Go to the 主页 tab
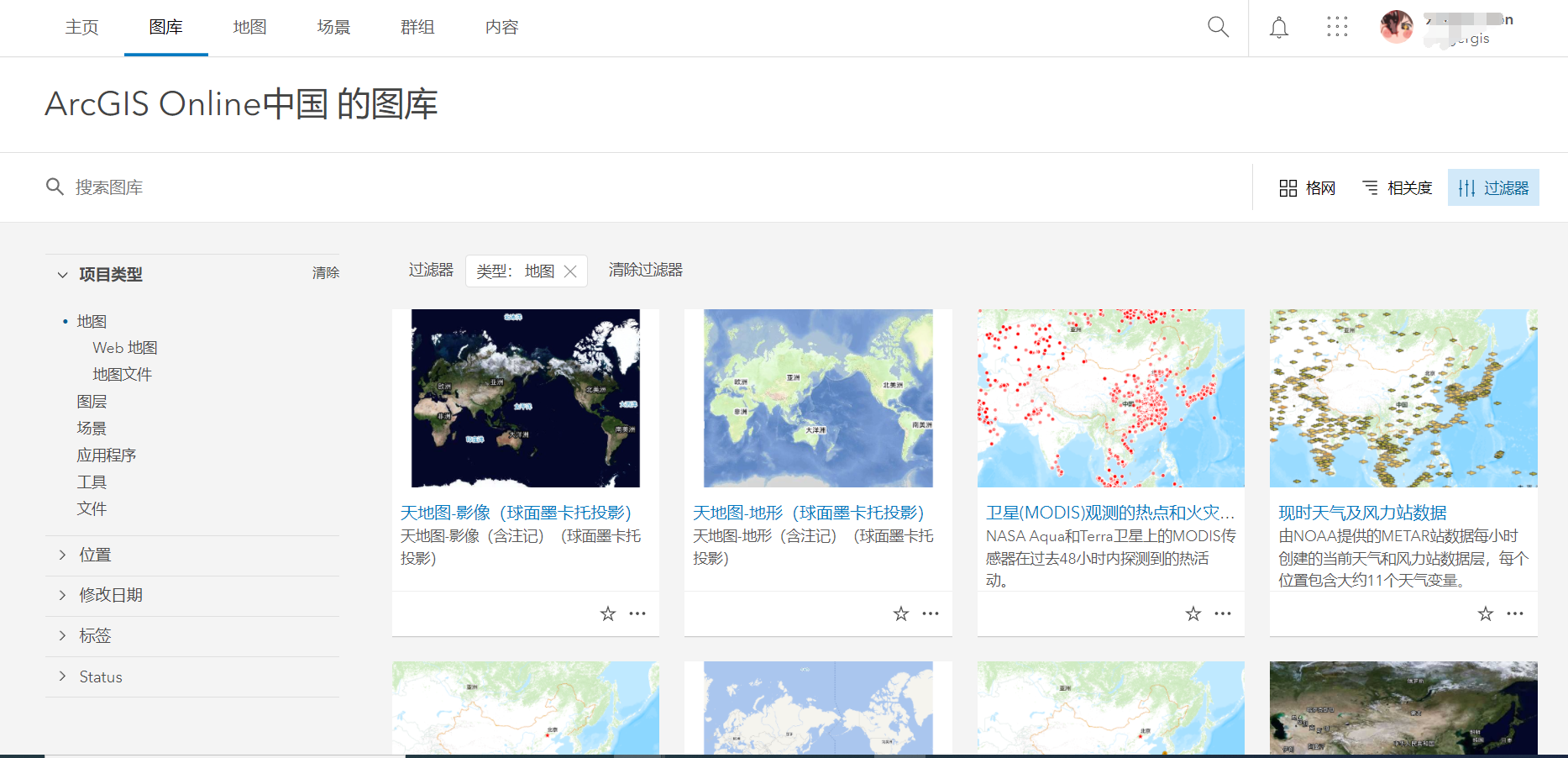 click(x=82, y=28)
